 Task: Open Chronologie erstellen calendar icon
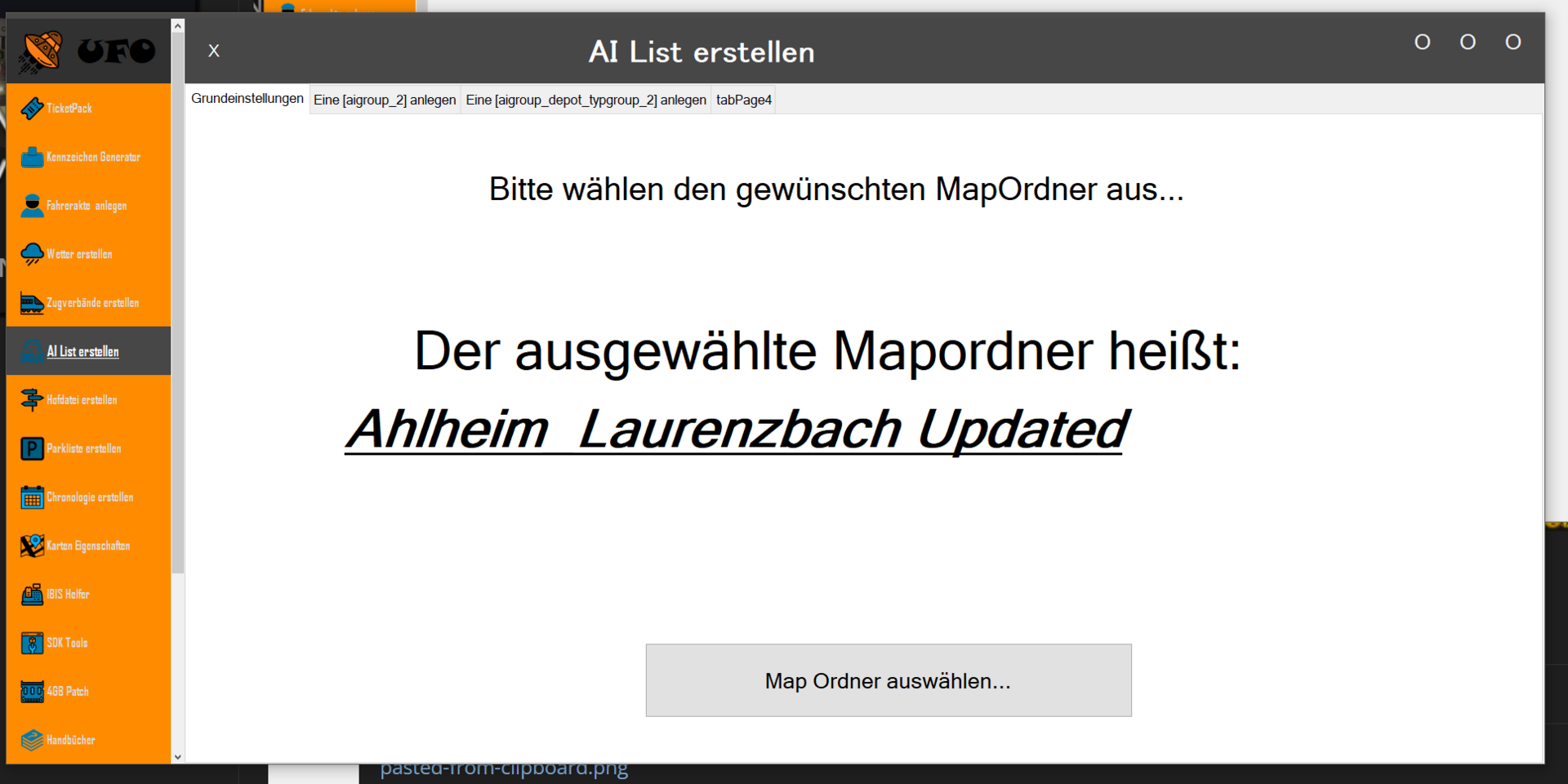click(x=32, y=497)
